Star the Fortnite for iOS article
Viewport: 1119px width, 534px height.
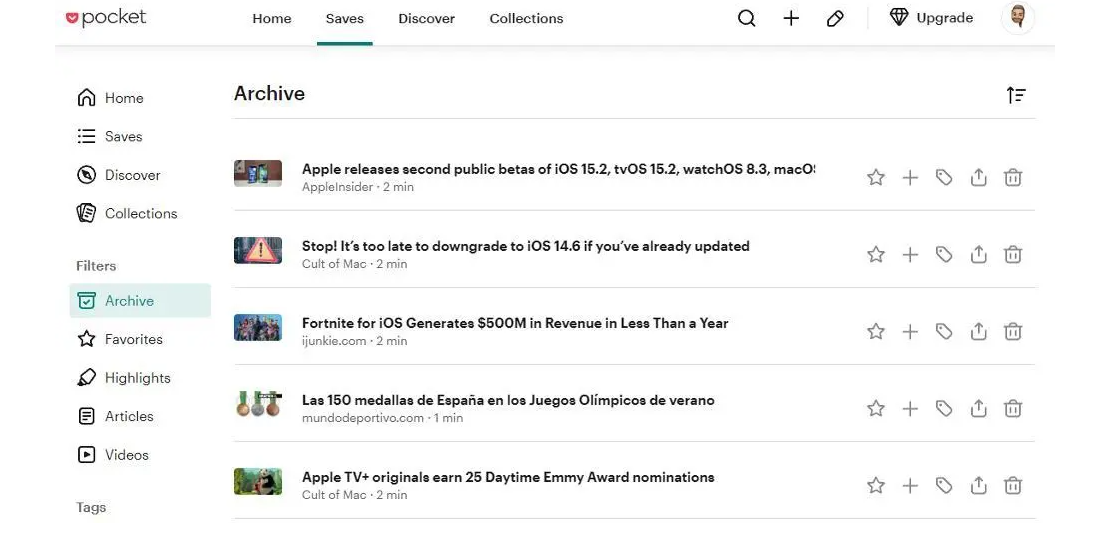coord(876,331)
